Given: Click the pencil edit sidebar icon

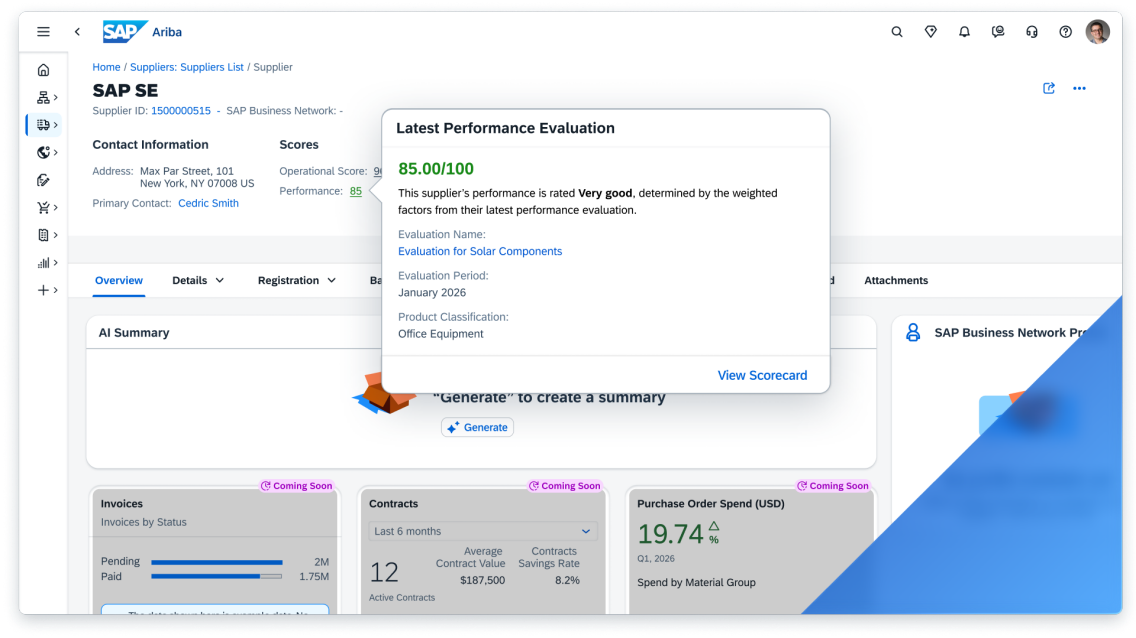Looking at the screenshot, I should [x=43, y=180].
